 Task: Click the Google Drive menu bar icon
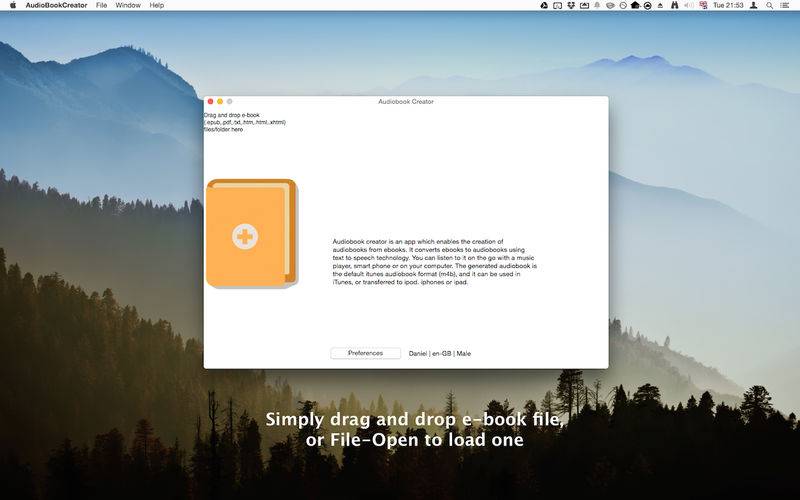[x=544, y=5]
